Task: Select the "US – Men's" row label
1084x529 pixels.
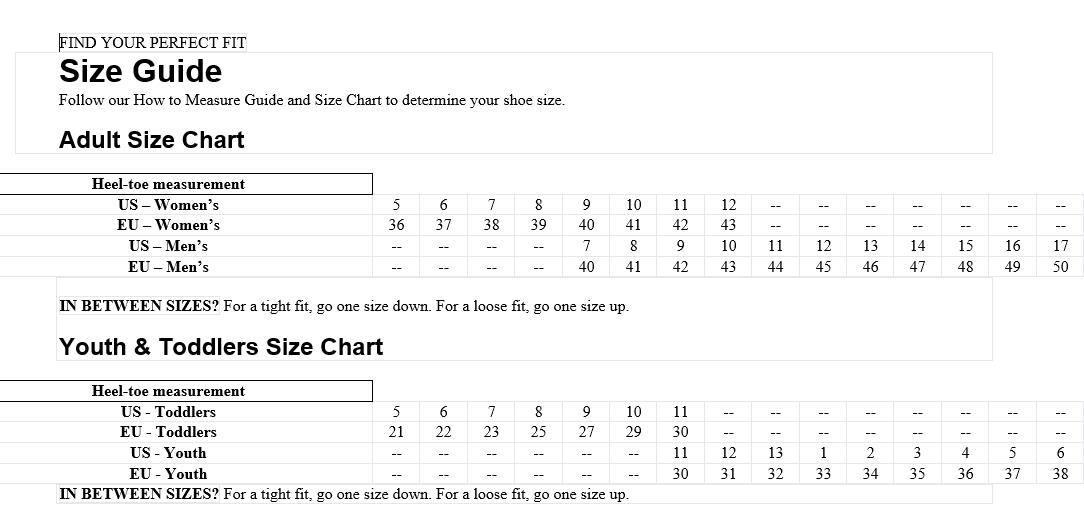Action: click(x=168, y=246)
